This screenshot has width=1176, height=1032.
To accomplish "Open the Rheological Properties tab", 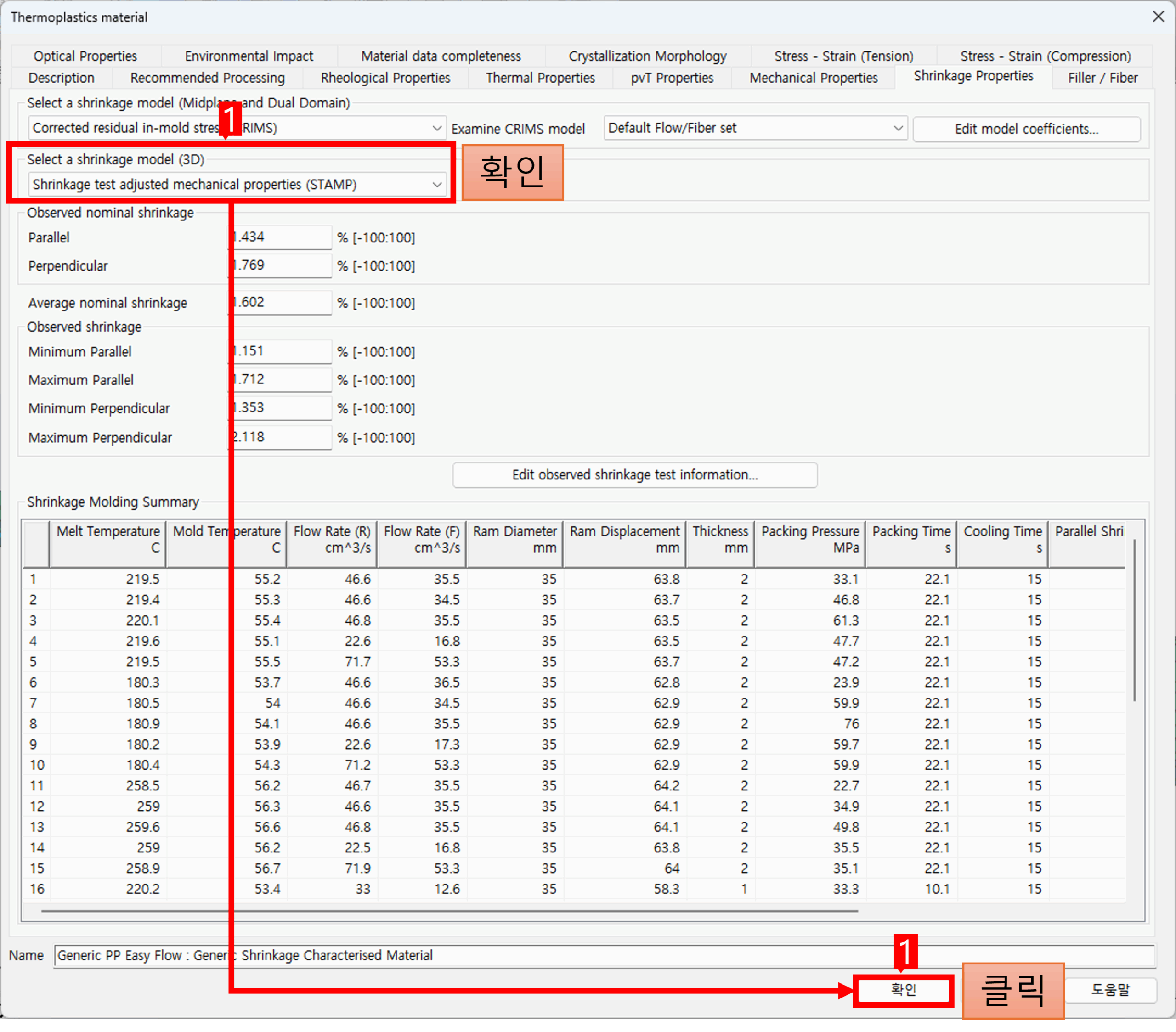I will click(x=385, y=78).
